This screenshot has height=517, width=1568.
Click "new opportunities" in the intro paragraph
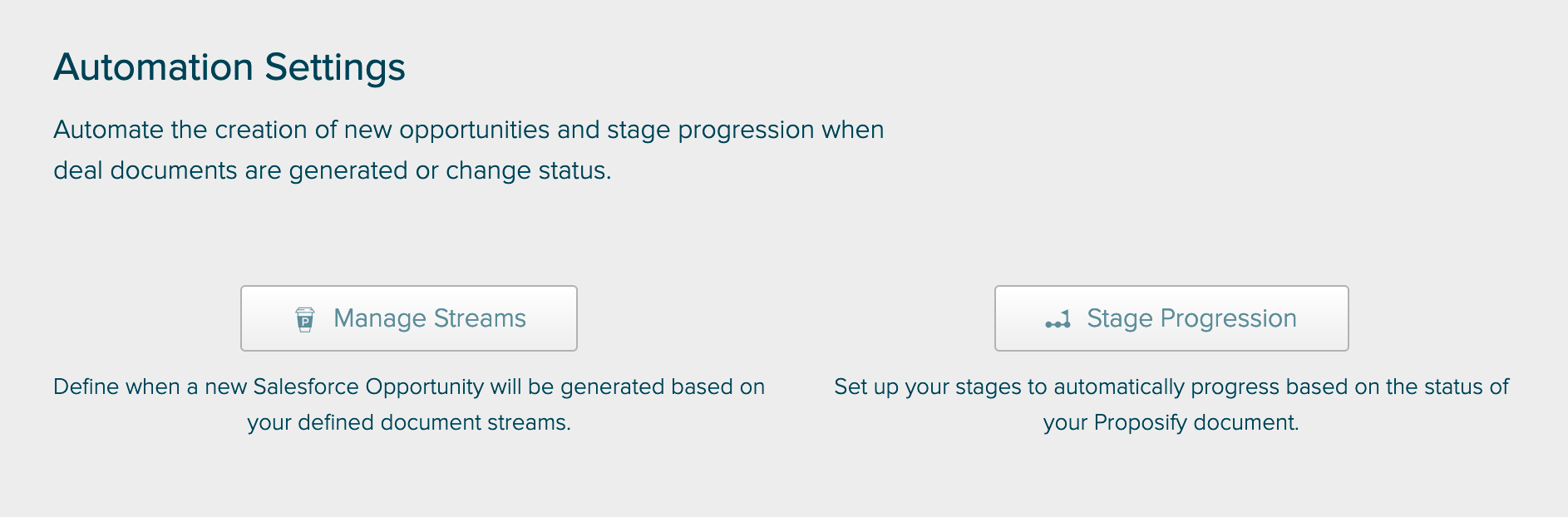(x=446, y=130)
